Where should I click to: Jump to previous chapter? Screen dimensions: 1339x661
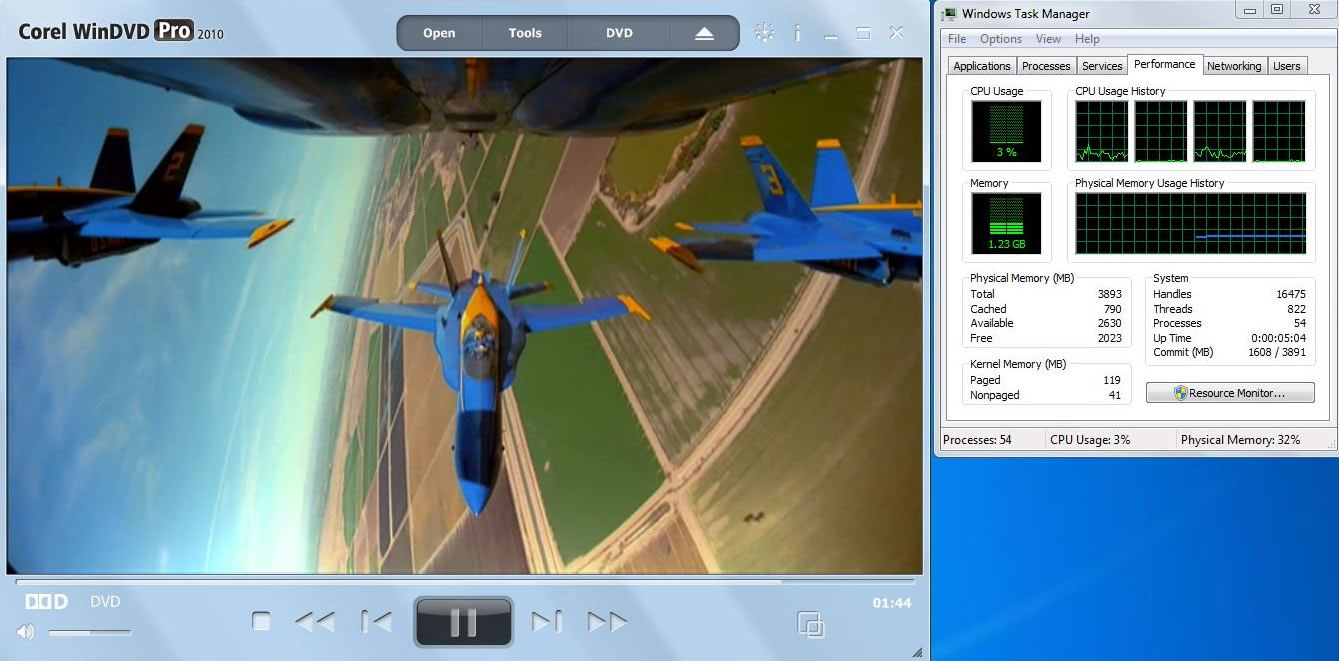pyautogui.click(x=376, y=622)
